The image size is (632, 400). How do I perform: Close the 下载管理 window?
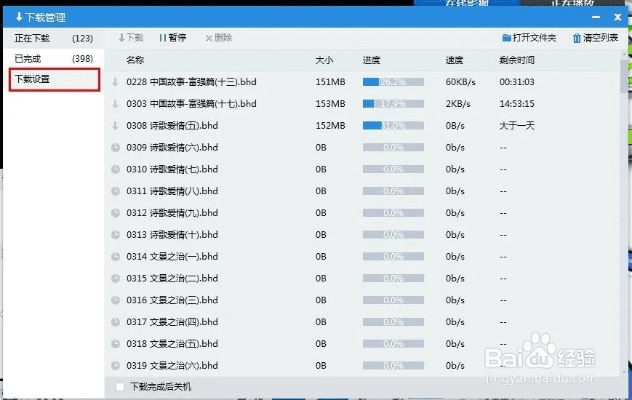click(x=617, y=17)
